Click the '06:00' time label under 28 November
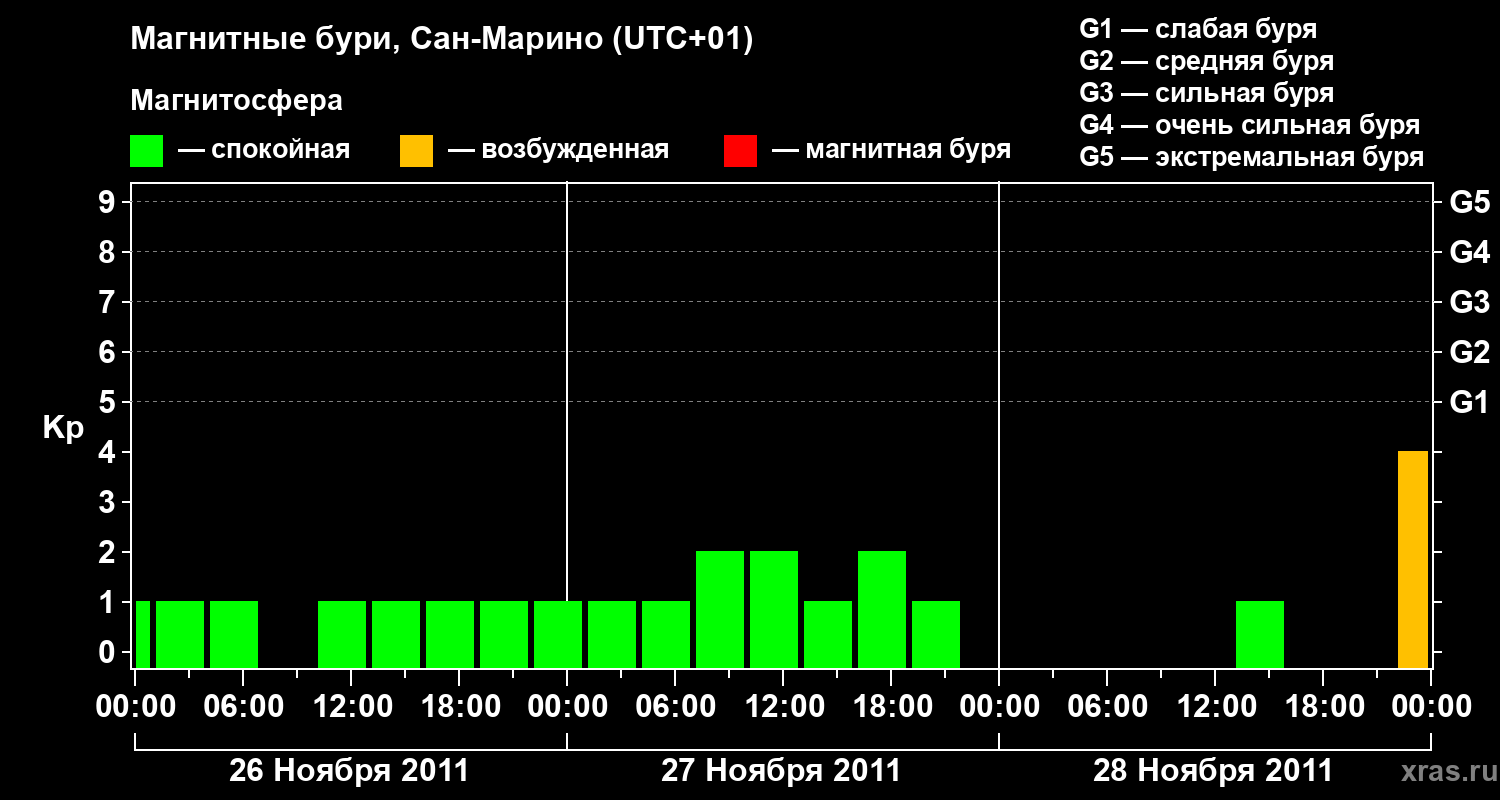 [x=1107, y=707]
